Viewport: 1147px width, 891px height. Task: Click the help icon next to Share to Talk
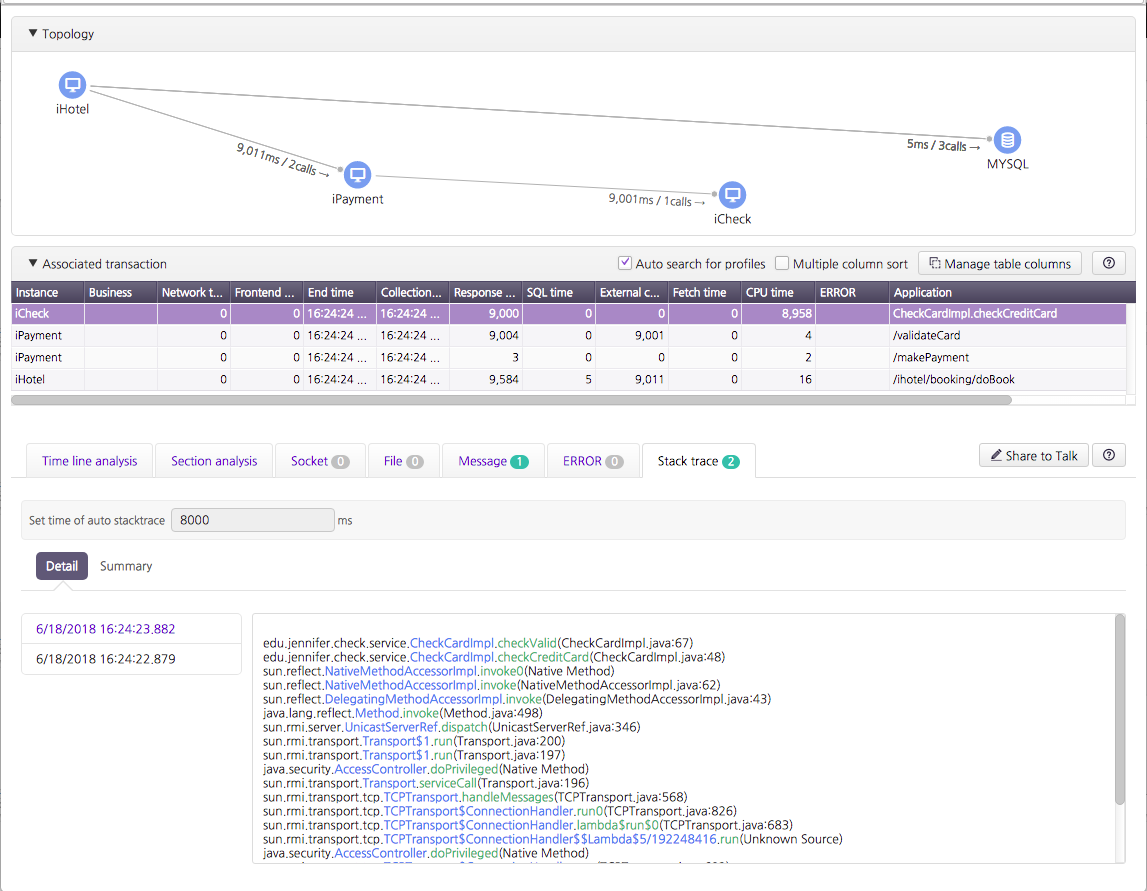(1108, 455)
